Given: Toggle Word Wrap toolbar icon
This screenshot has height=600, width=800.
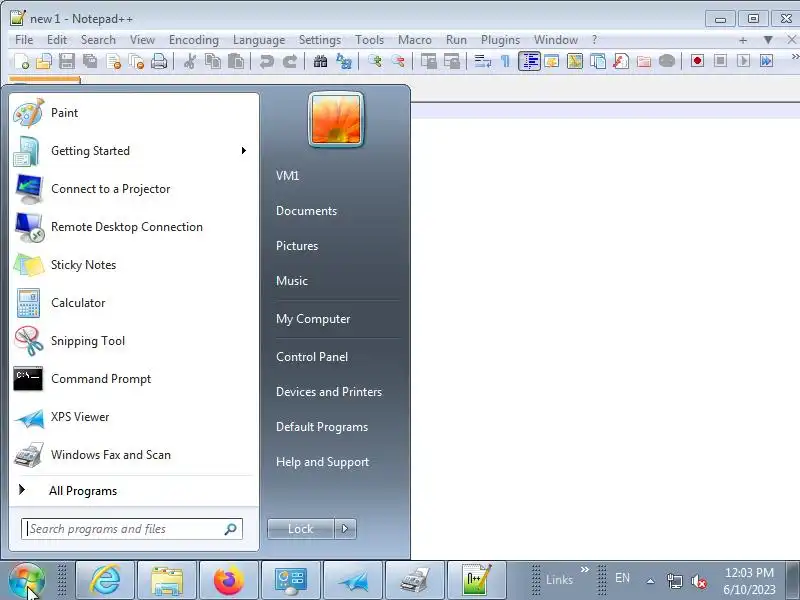Looking at the screenshot, I should click(x=482, y=61).
